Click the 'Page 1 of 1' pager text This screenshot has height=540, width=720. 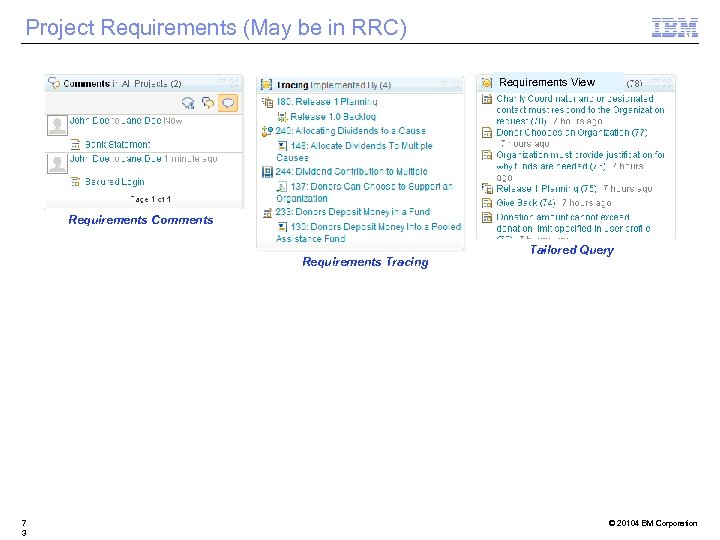[151, 199]
